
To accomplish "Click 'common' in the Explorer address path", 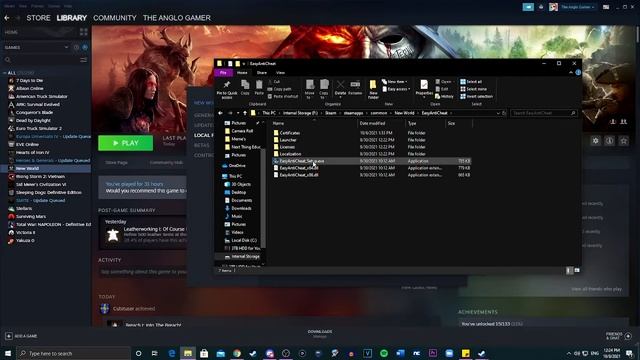I will click(378, 113).
